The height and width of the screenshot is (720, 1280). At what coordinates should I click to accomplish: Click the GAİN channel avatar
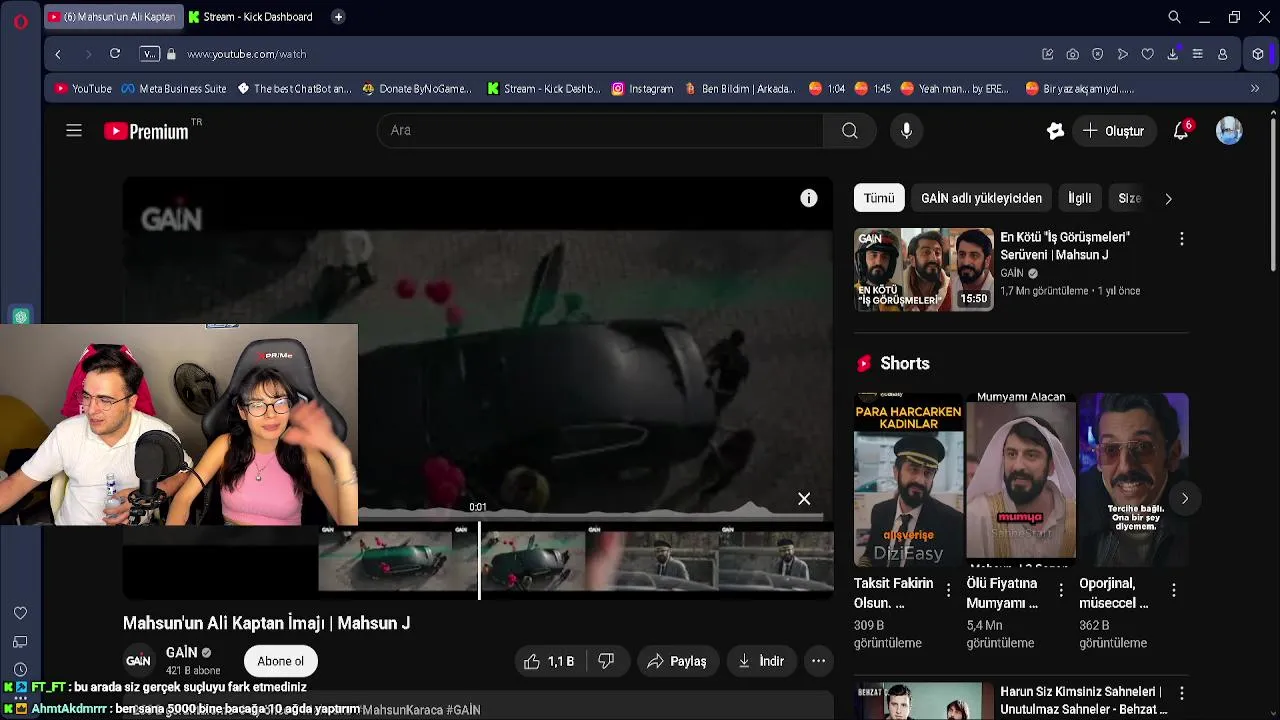point(138,661)
